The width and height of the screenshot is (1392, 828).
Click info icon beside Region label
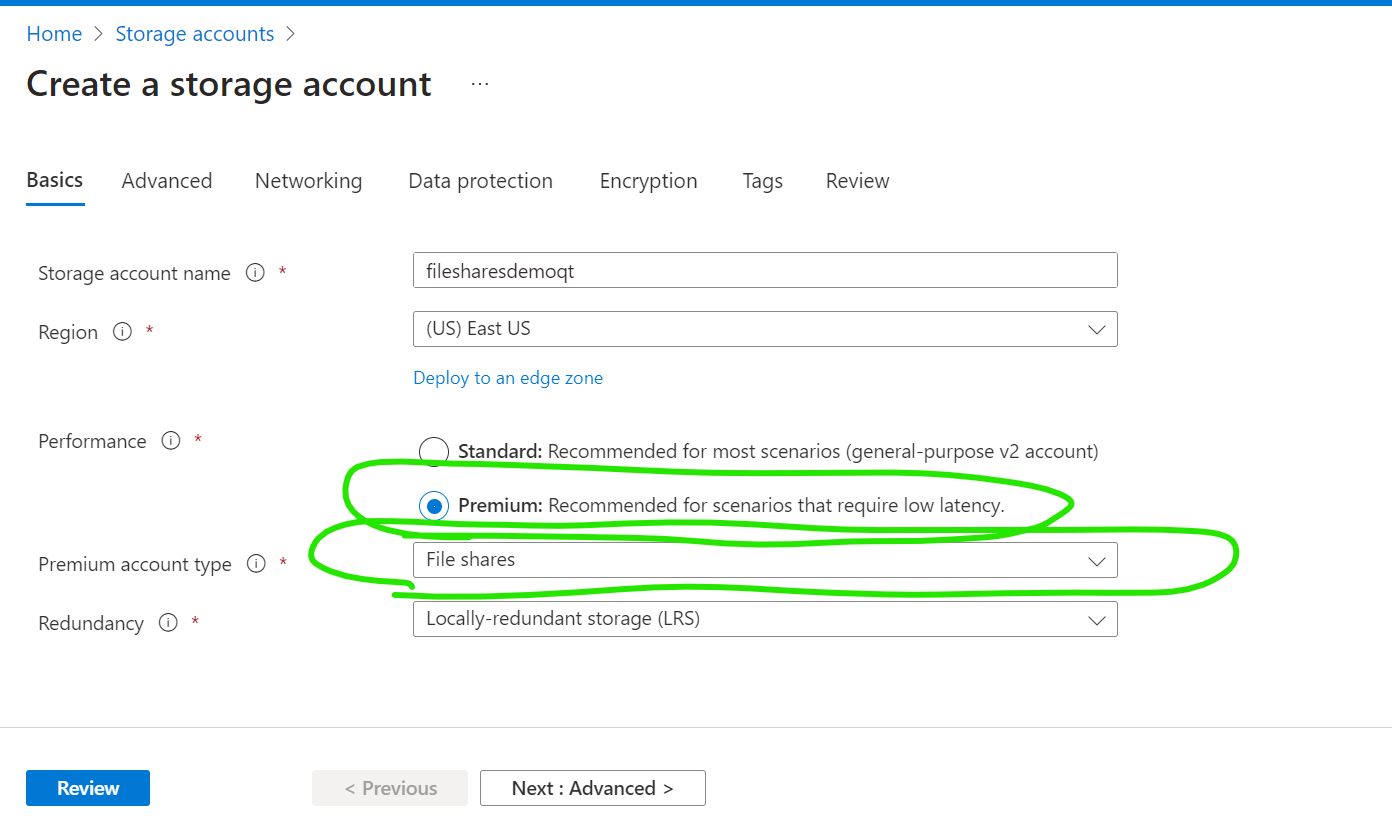pyautogui.click(x=122, y=332)
